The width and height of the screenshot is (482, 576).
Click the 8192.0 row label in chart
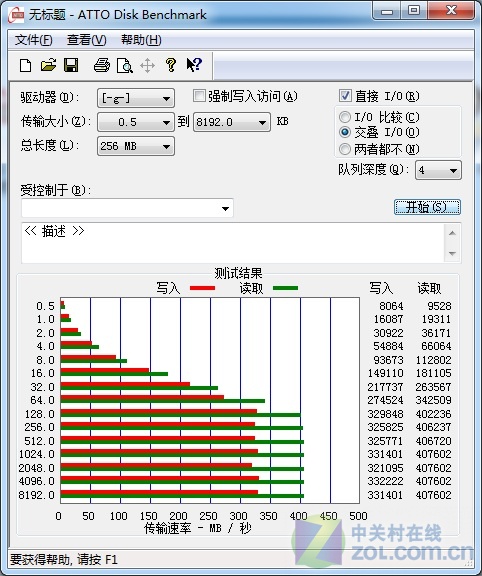click(x=36, y=495)
